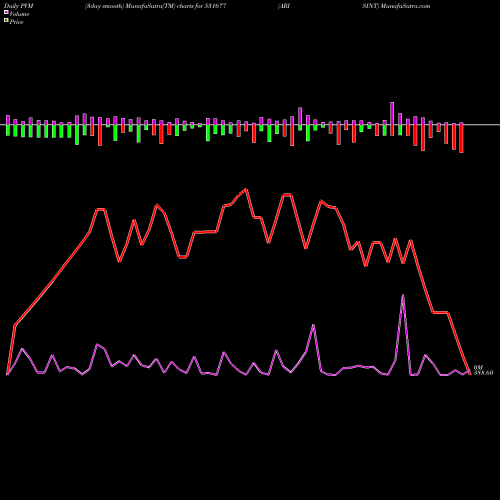This screenshot has width=500, height=500.
Task: Click the tallest magenta spike on volume line
Action: (403, 295)
